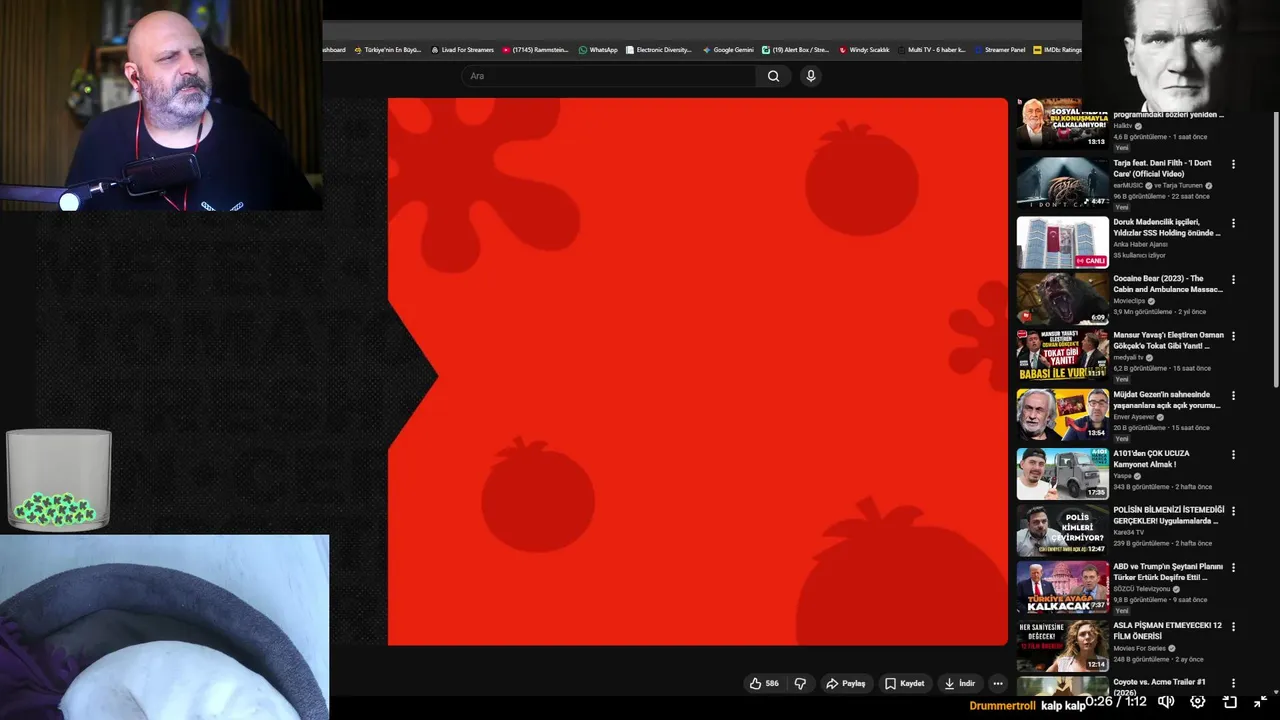Viewport: 1280px width, 720px height.
Task: Visit the Enver Aysever channel
Action: (1133, 417)
